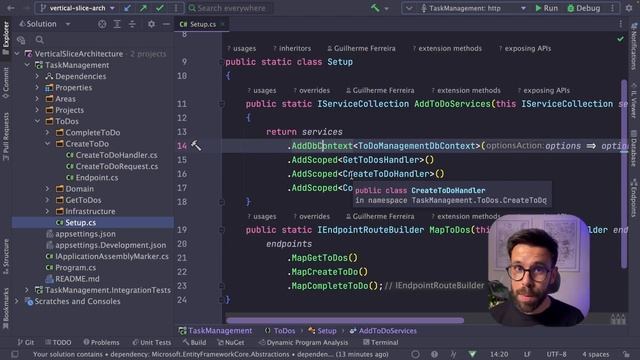This screenshot has width=640, height=360.
Task: Open the Terminal tool window
Action: [380, 342]
